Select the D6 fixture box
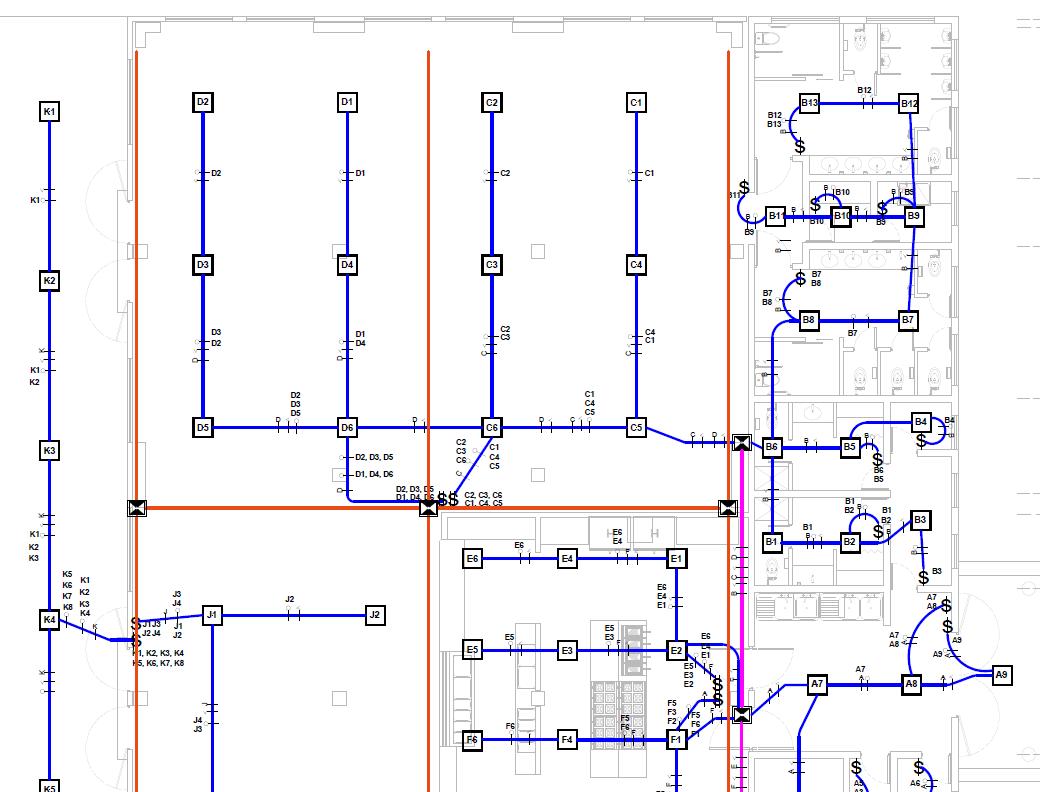This screenshot has height=792, width=1040. coord(347,428)
